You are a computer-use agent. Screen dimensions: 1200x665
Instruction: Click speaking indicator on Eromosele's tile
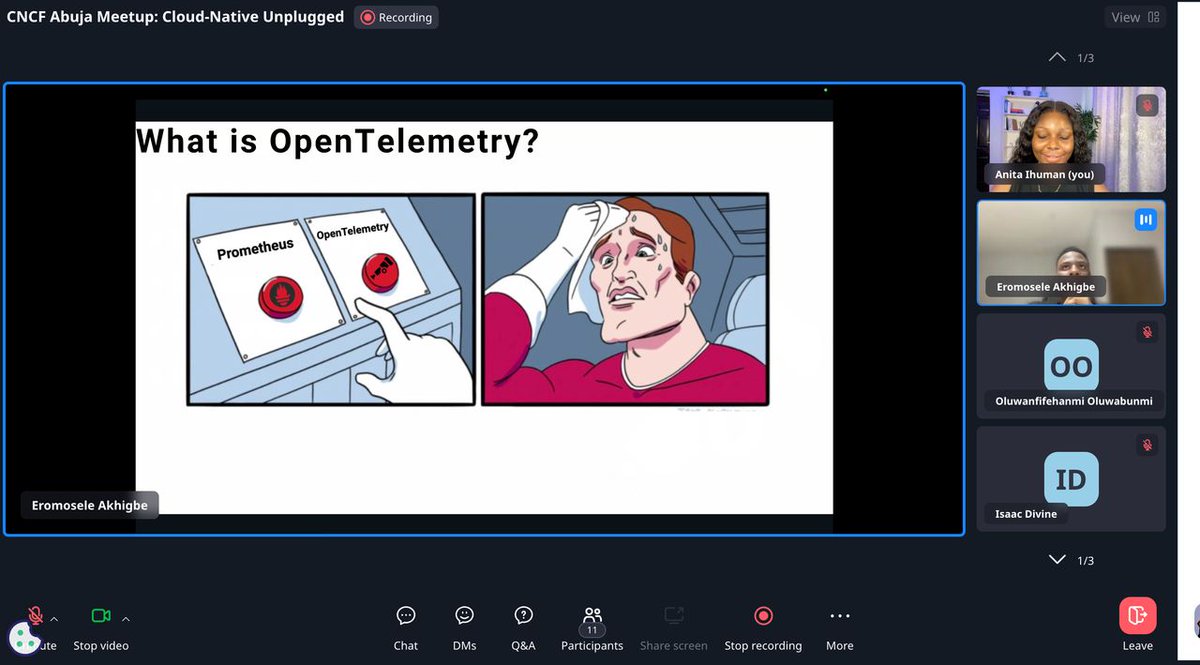1146,219
